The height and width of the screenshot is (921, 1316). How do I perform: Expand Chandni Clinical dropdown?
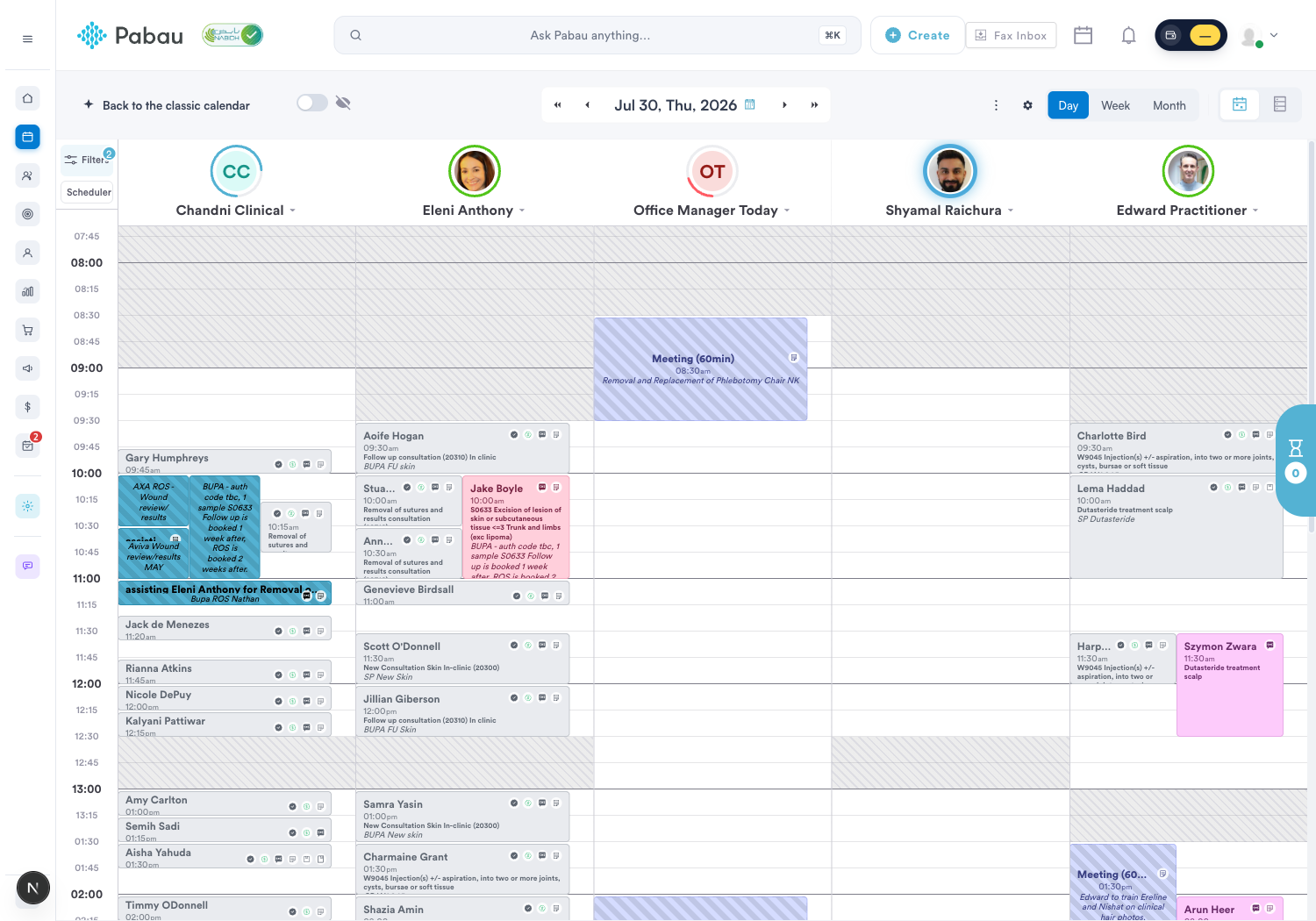pyautogui.click(x=293, y=211)
